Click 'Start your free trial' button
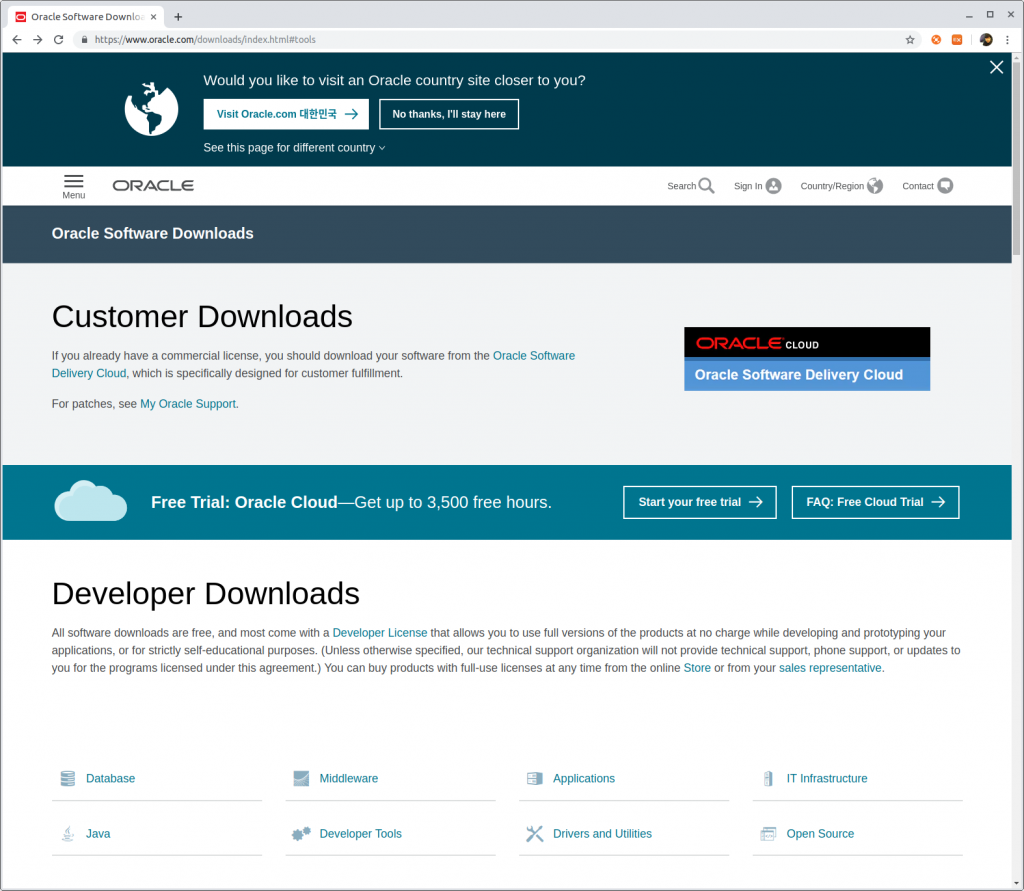The width and height of the screenshot is (1024, 891). (x=699, y=502)
